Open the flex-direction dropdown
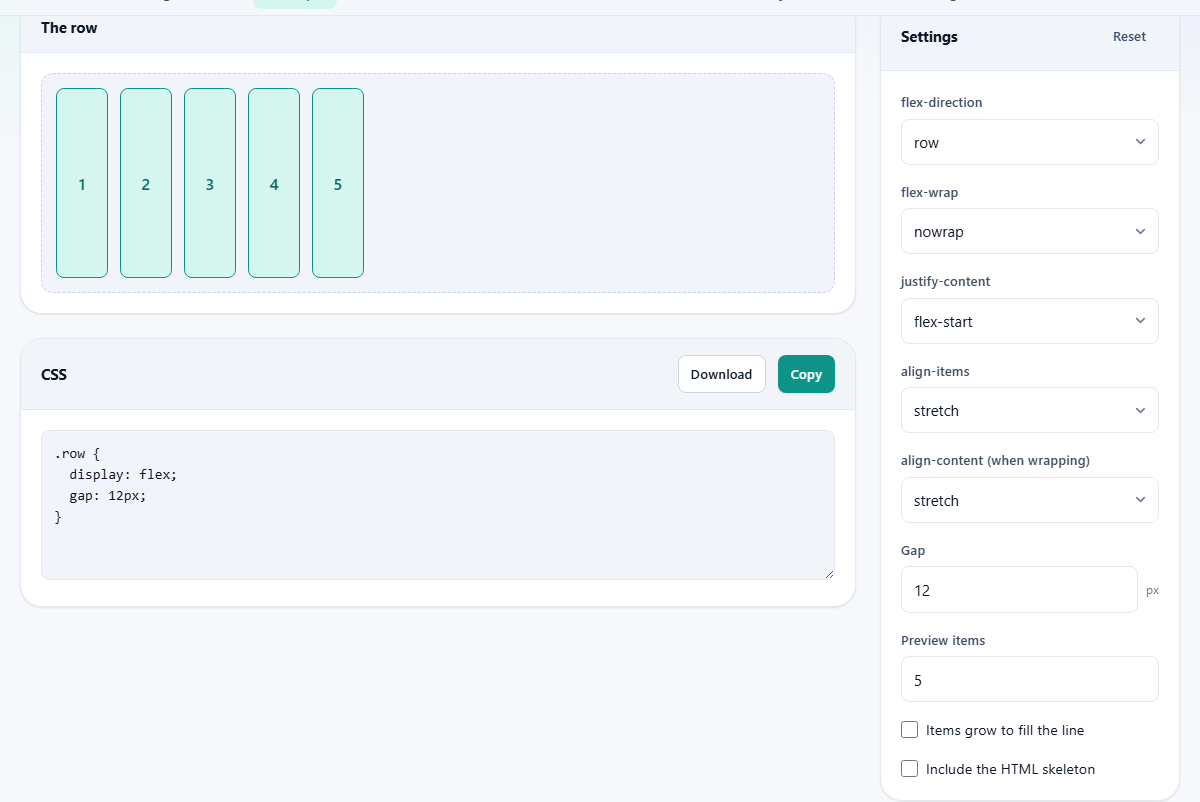Viewport: 1200px width, 802px height. tap(1029, 142)
